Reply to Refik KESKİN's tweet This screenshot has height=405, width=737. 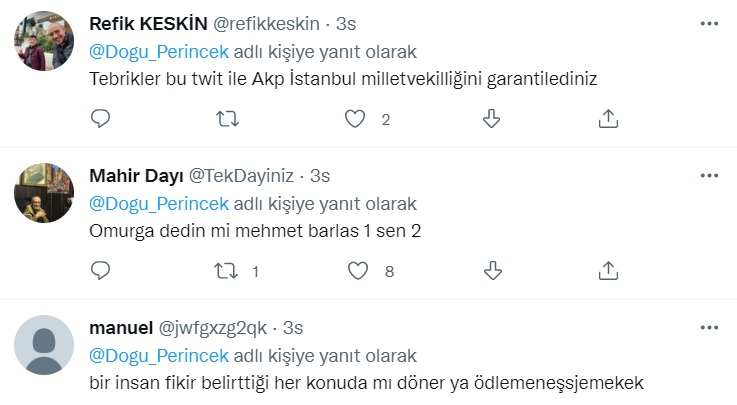click(x=100, y=119)
